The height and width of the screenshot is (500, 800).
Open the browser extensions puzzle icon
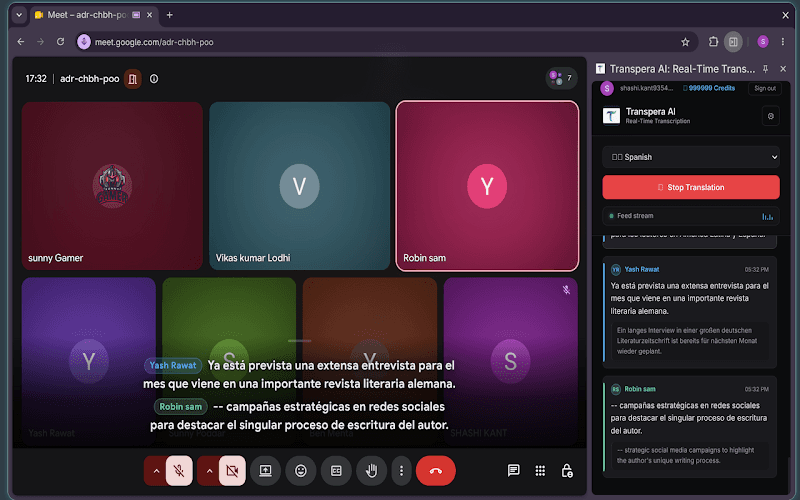(713, 42)
